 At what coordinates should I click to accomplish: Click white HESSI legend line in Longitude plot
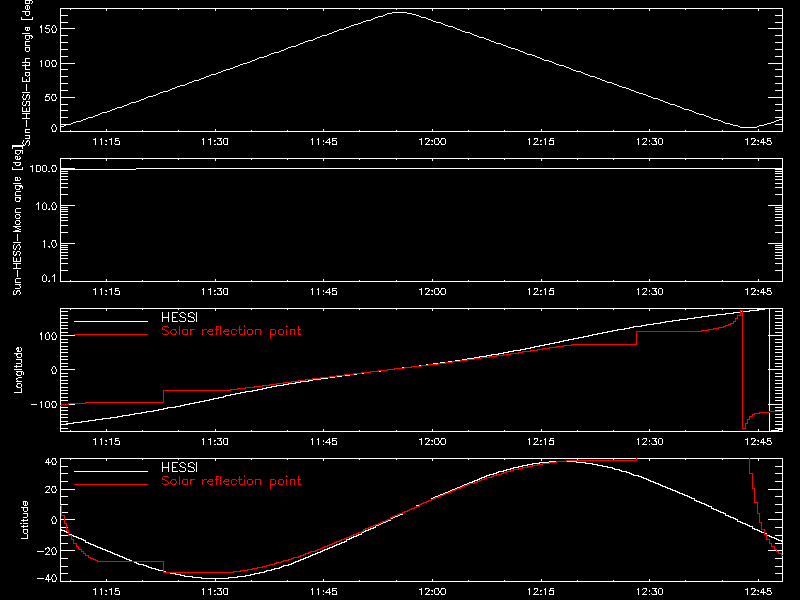pos(111,321)
